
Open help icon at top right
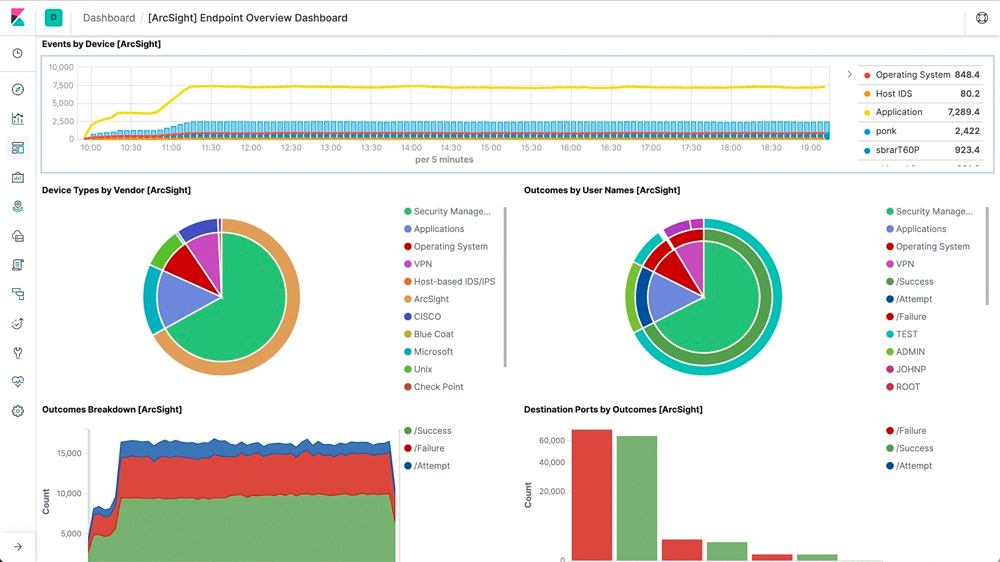(x=982, y=18)
